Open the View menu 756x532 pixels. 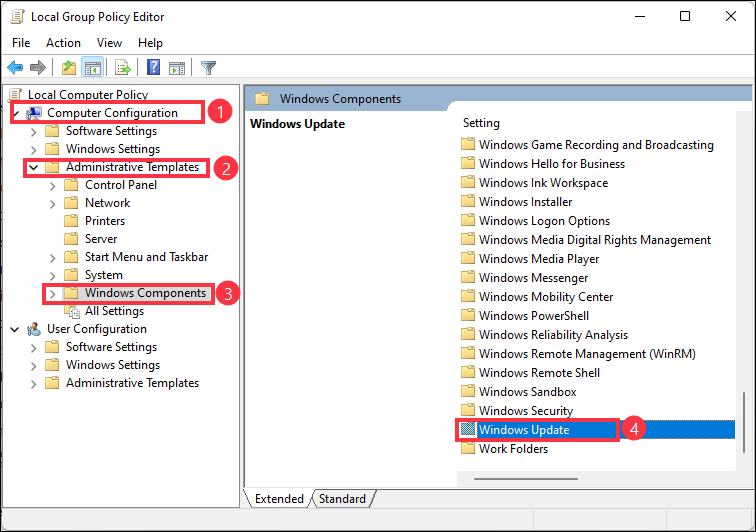tap(109, 43)
